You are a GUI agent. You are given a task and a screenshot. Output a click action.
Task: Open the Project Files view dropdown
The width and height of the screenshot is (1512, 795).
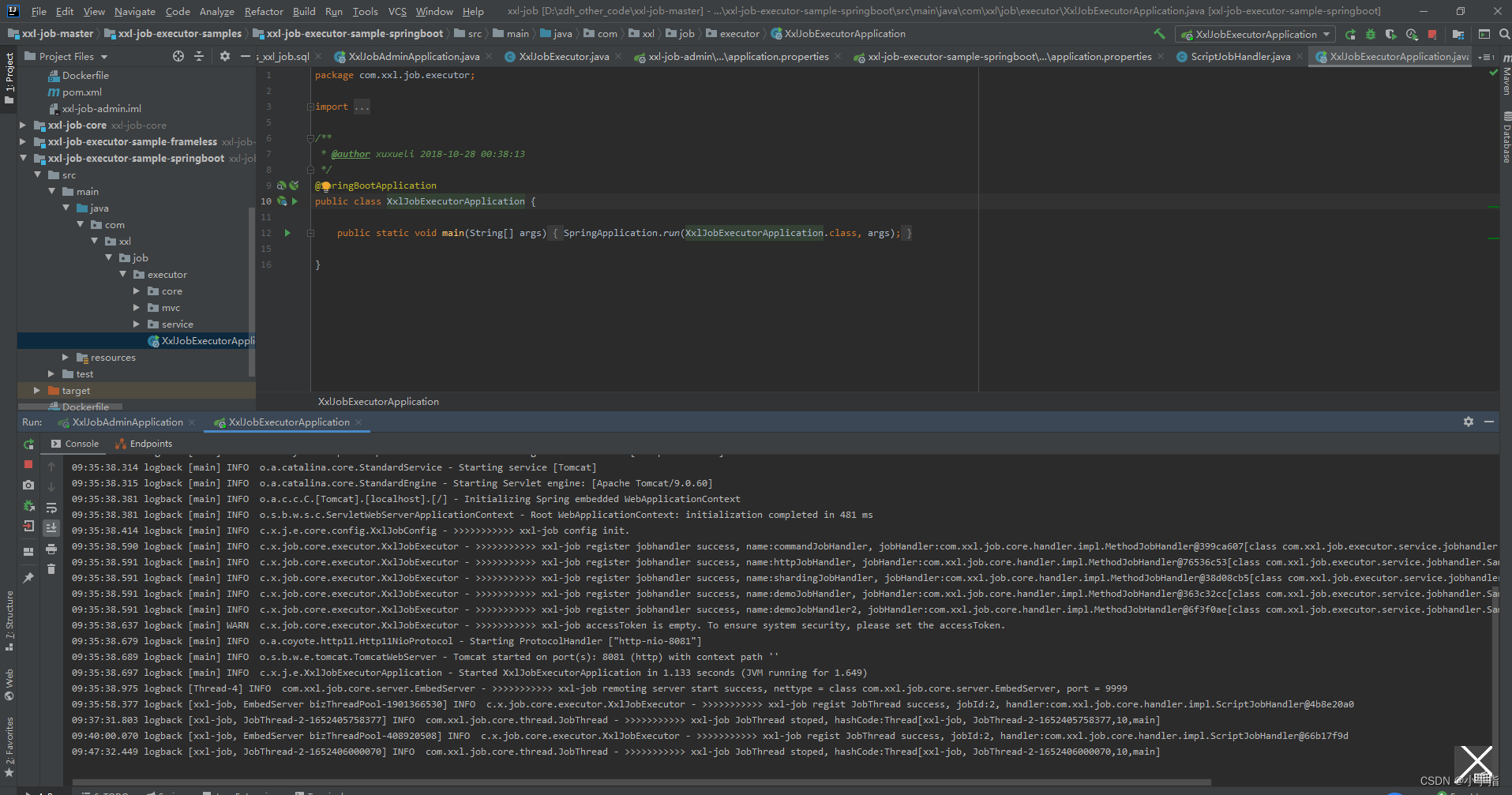coord(66,56)
